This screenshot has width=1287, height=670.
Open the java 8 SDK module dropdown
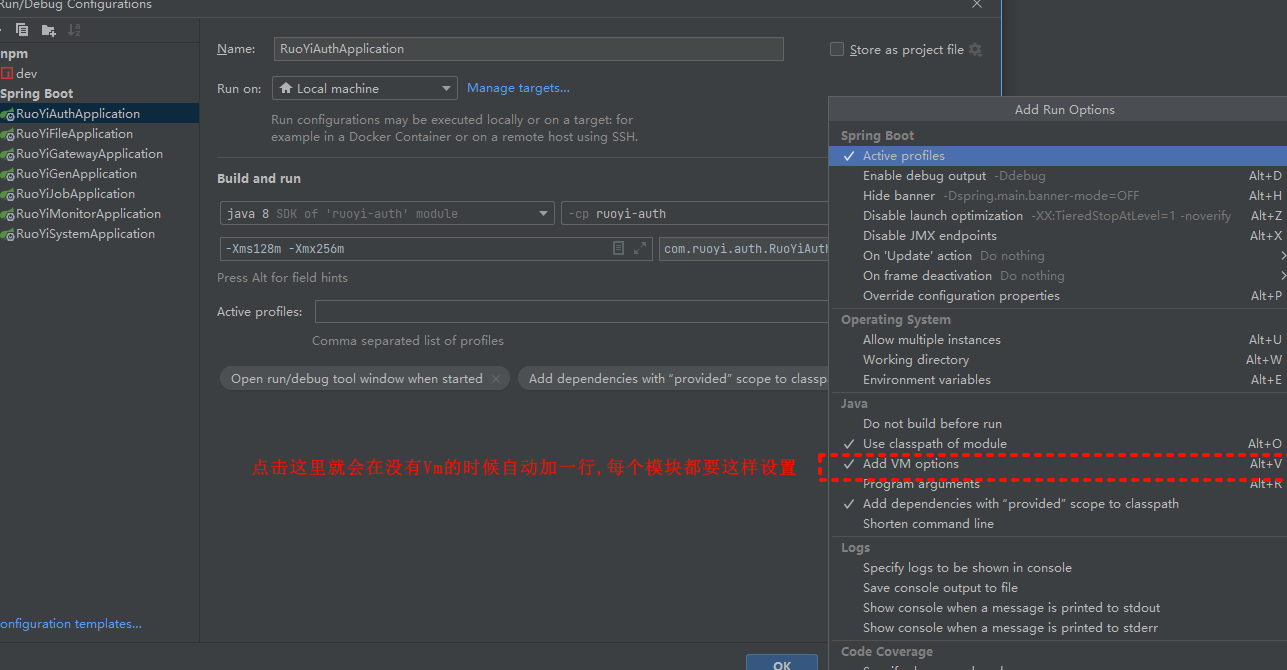point(387,213)
